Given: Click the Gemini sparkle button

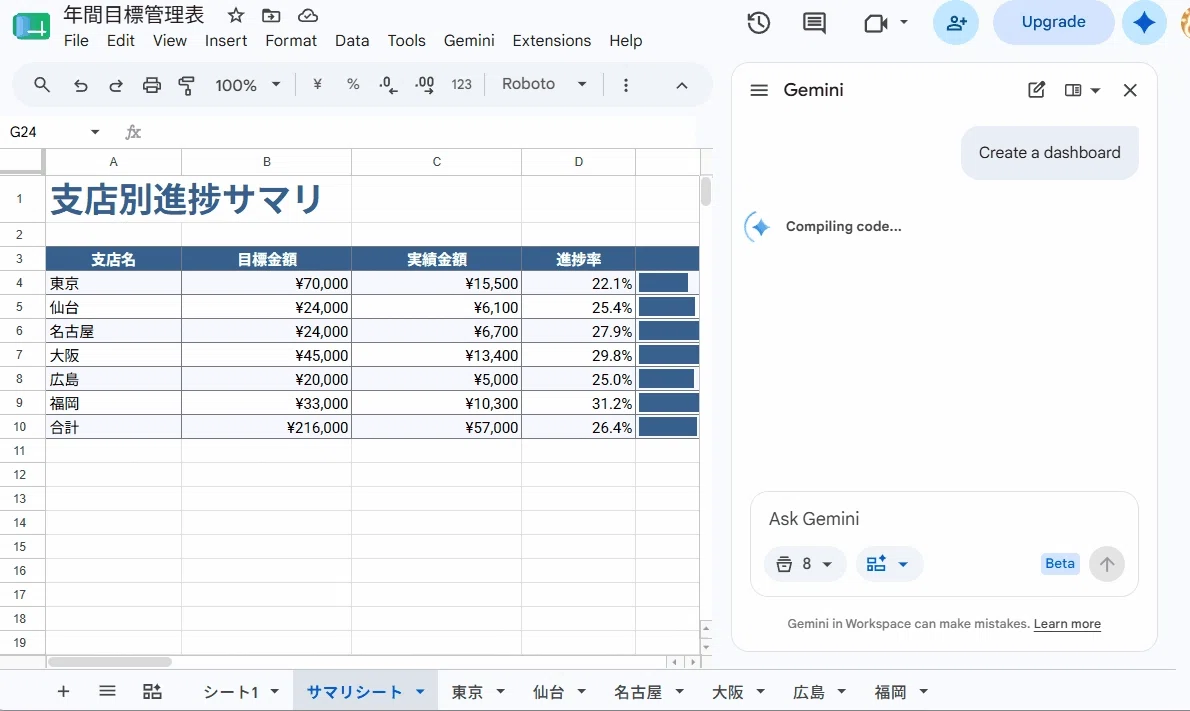Looking at the screenshot, I should (x=1144, y=22).
